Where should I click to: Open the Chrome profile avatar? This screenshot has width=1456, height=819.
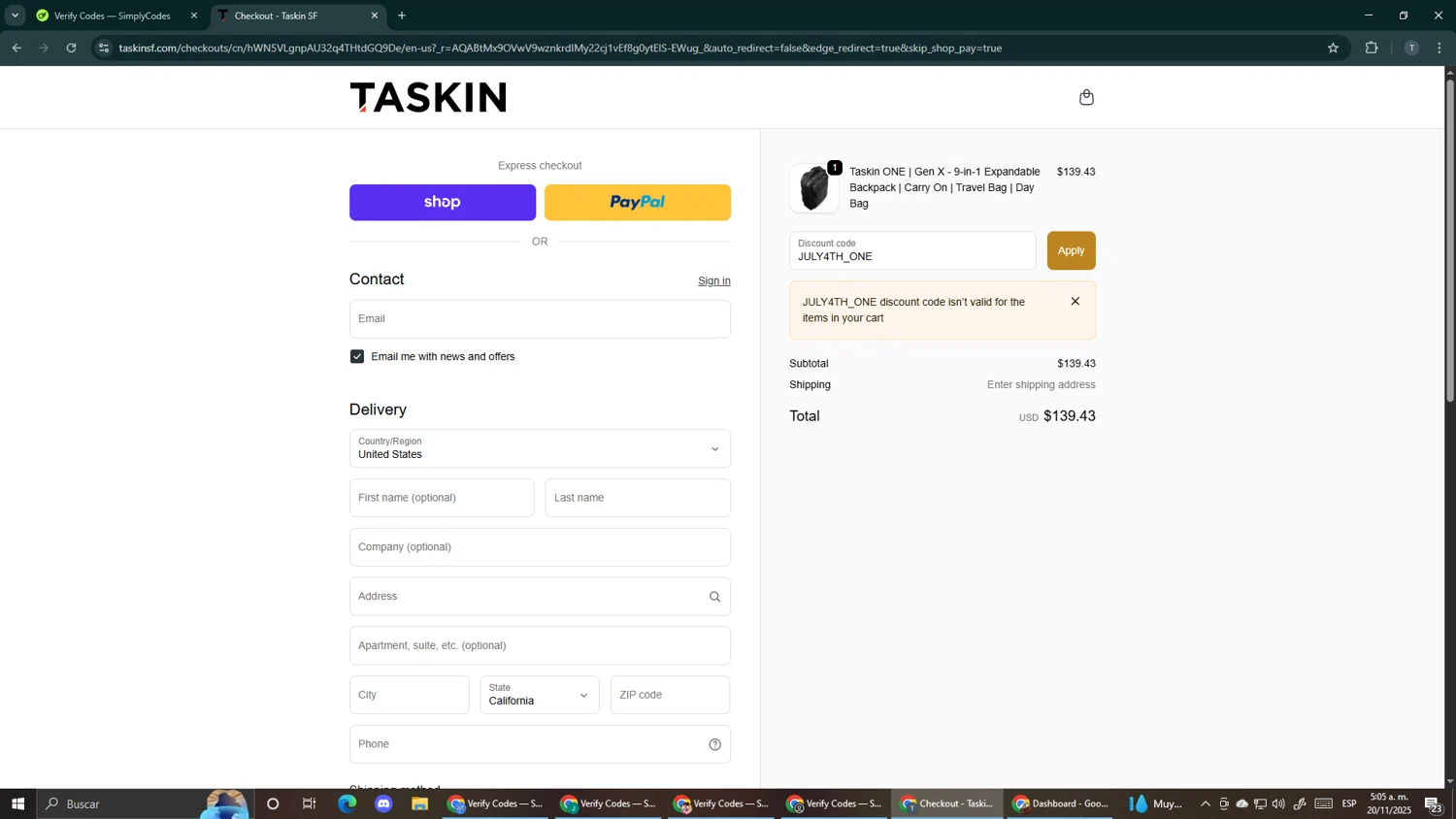pos(1411,48)
